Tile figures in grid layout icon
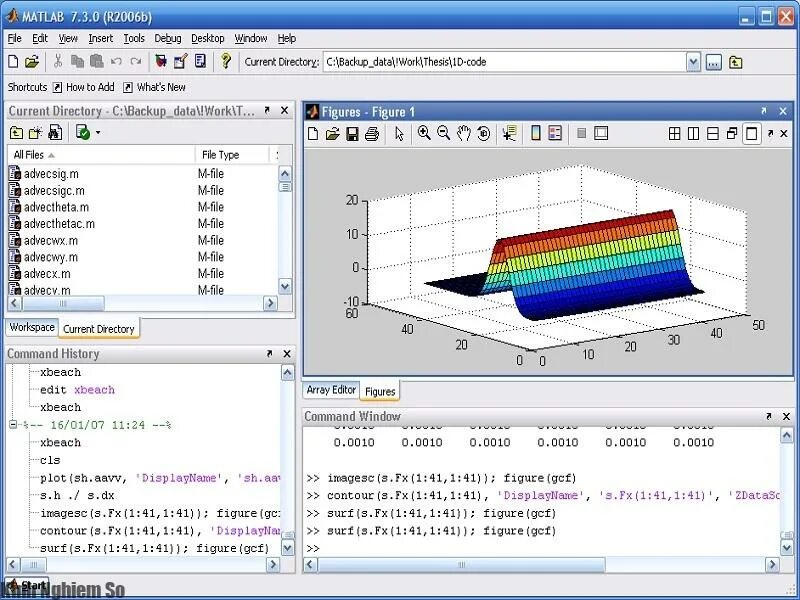This screenshot has width=800, height=600. point(674,134)
